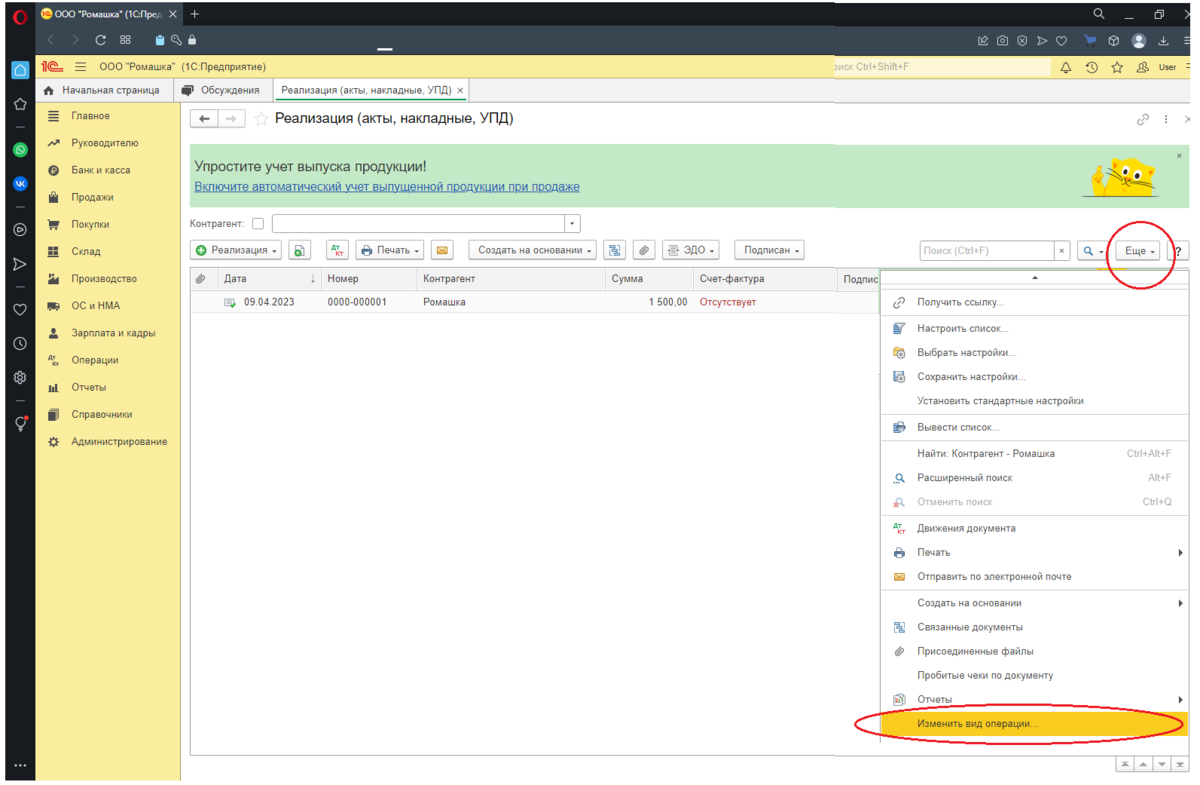Select the Ромашка document row 0000-000001
1200x785 pixels.
pos(535,302)
